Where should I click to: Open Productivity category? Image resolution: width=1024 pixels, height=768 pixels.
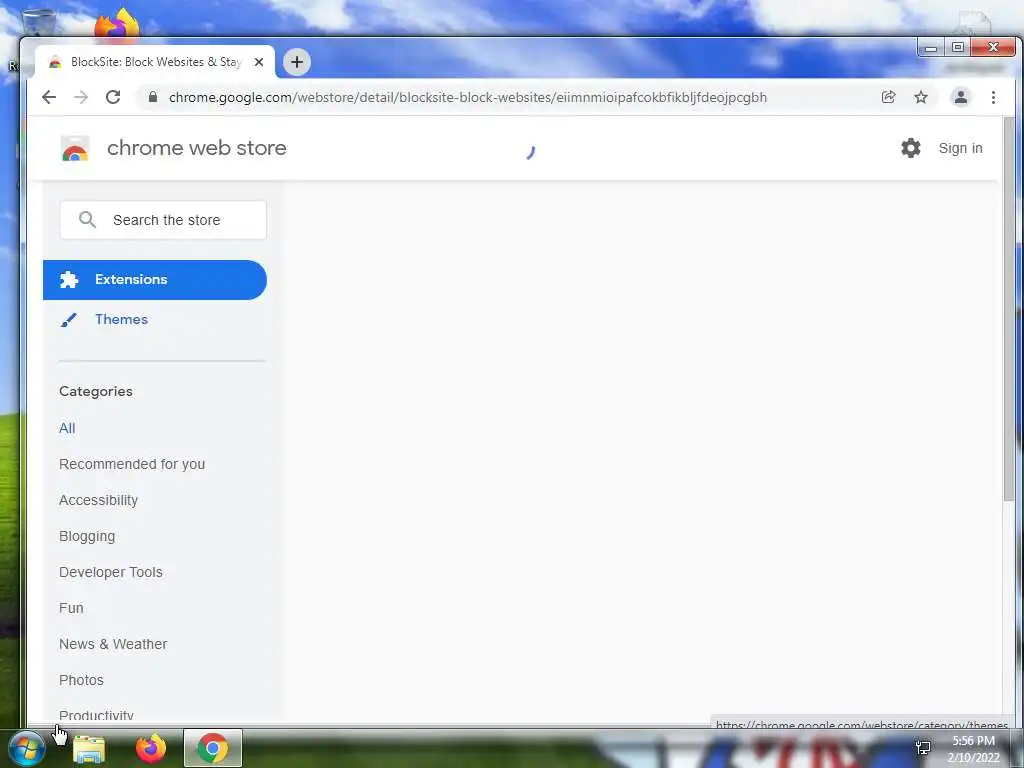click(96, 715)
